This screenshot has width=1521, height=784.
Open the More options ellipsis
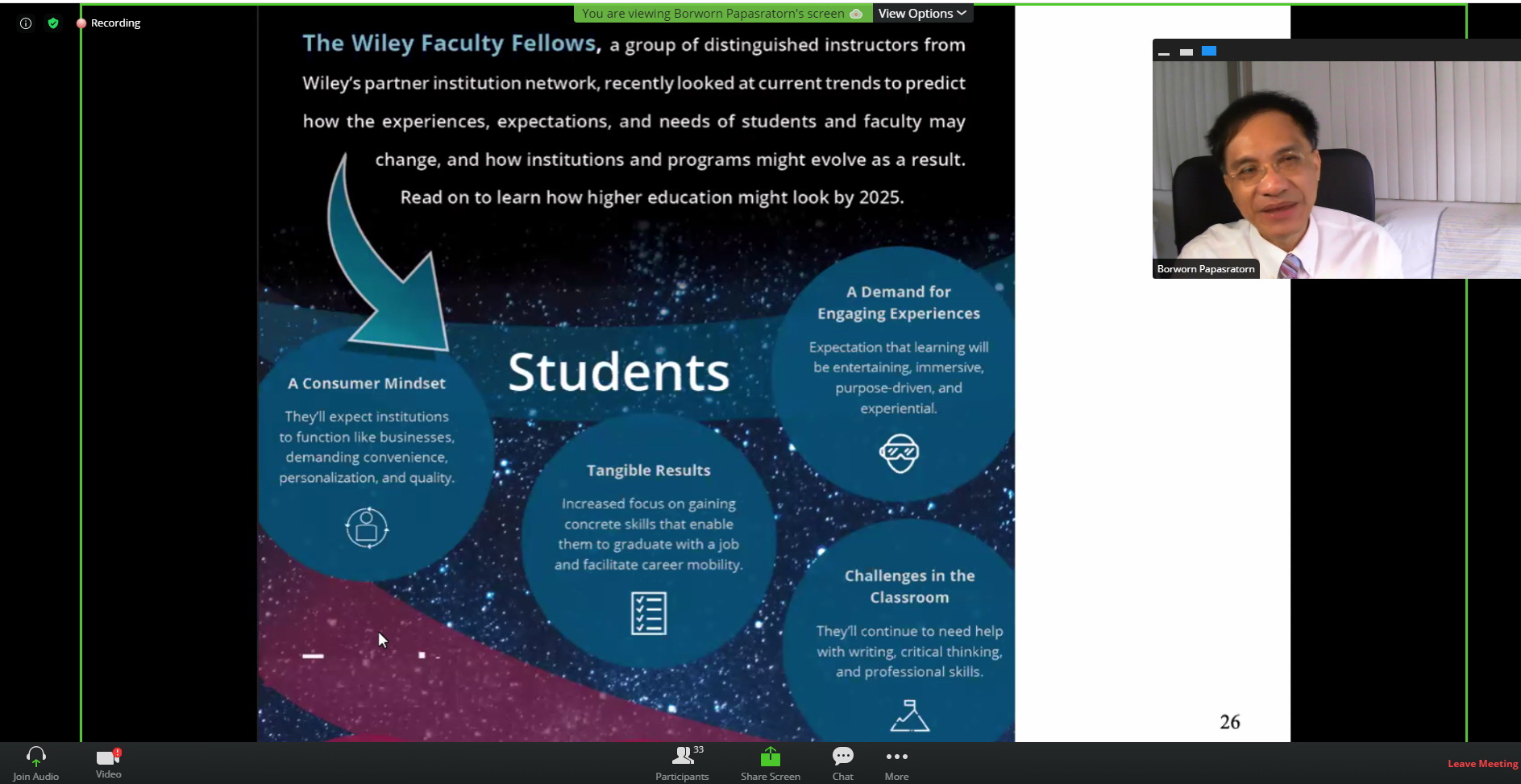pos(896,757)
